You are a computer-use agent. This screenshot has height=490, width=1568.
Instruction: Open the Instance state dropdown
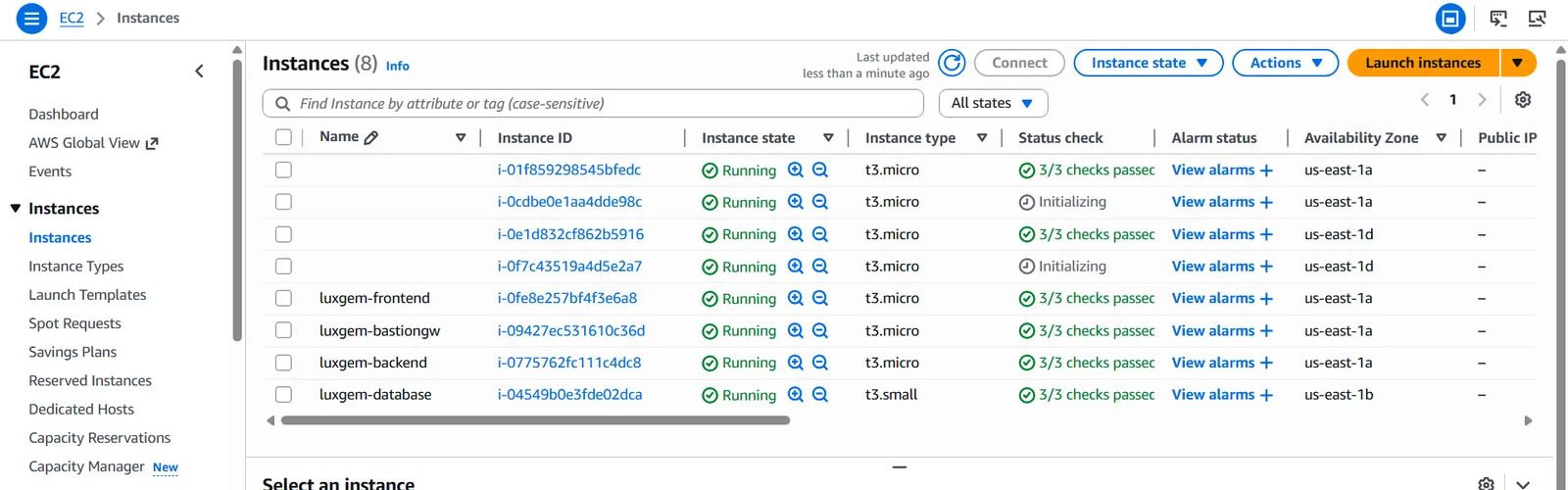click(1149, 63)
